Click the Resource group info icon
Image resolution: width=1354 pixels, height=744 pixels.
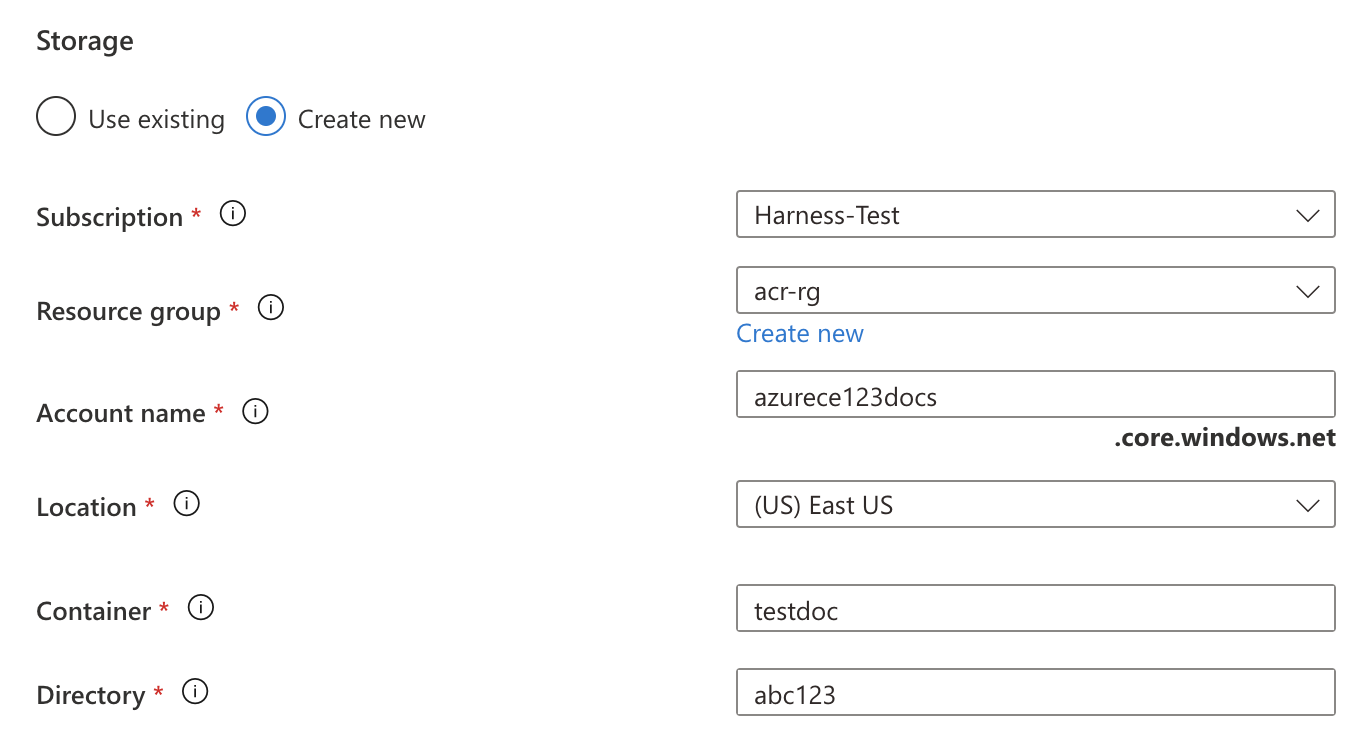tap(271, 308)
